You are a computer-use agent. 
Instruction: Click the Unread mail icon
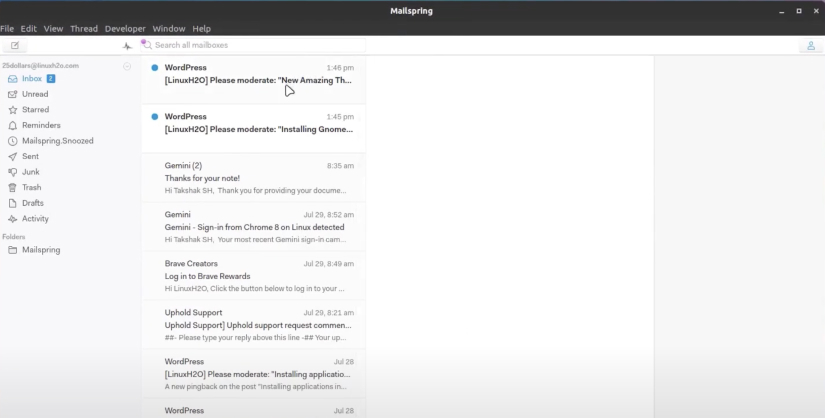[13, 94]
